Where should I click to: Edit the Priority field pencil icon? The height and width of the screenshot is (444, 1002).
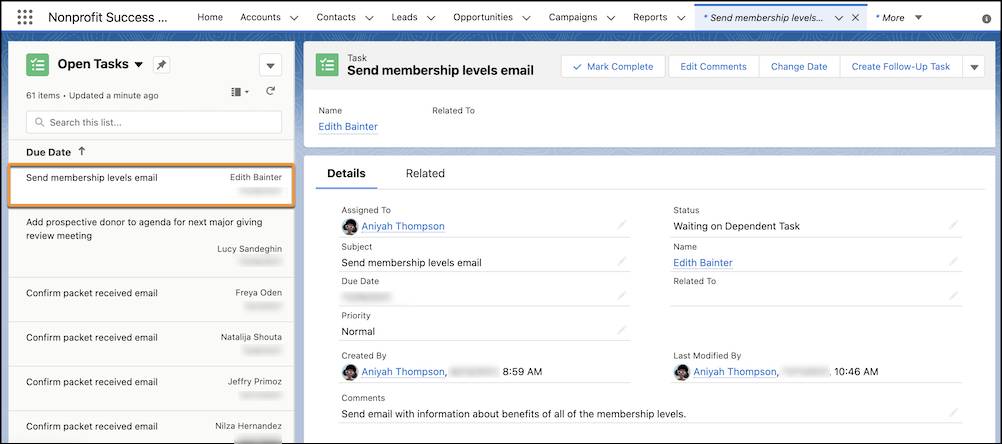pyautogui.click(x=622, y=330)
